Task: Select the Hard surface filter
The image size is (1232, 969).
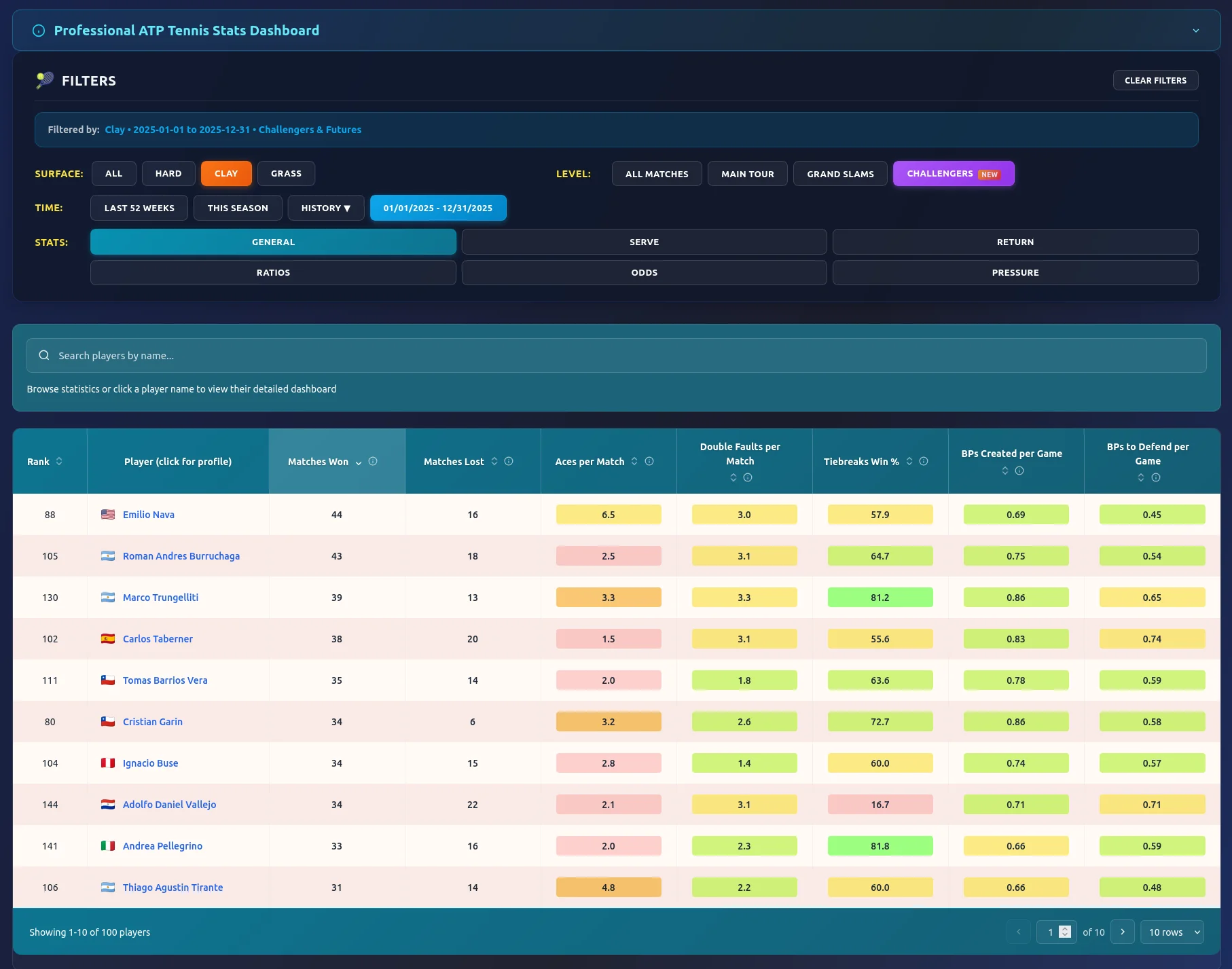Action: point(168,173)
